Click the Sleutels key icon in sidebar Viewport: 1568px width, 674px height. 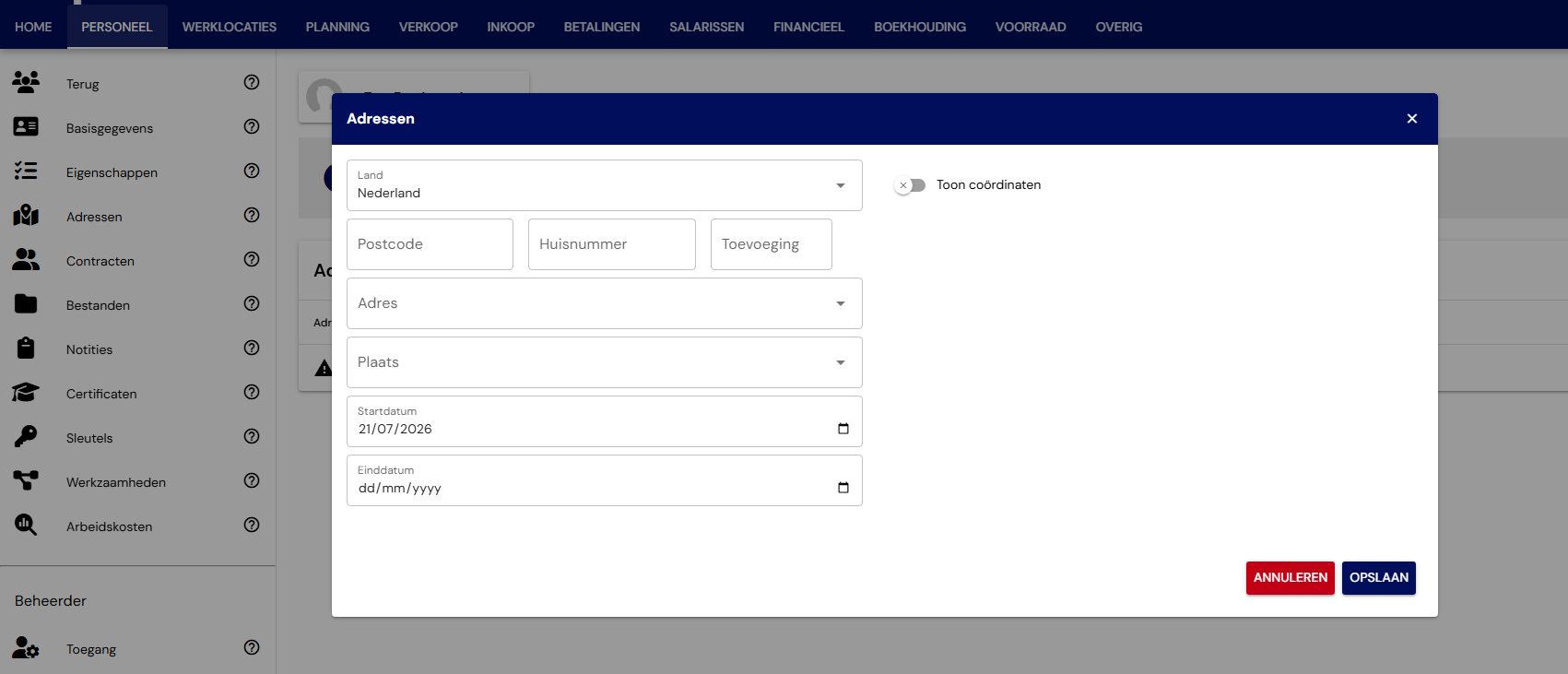point(26,436)
